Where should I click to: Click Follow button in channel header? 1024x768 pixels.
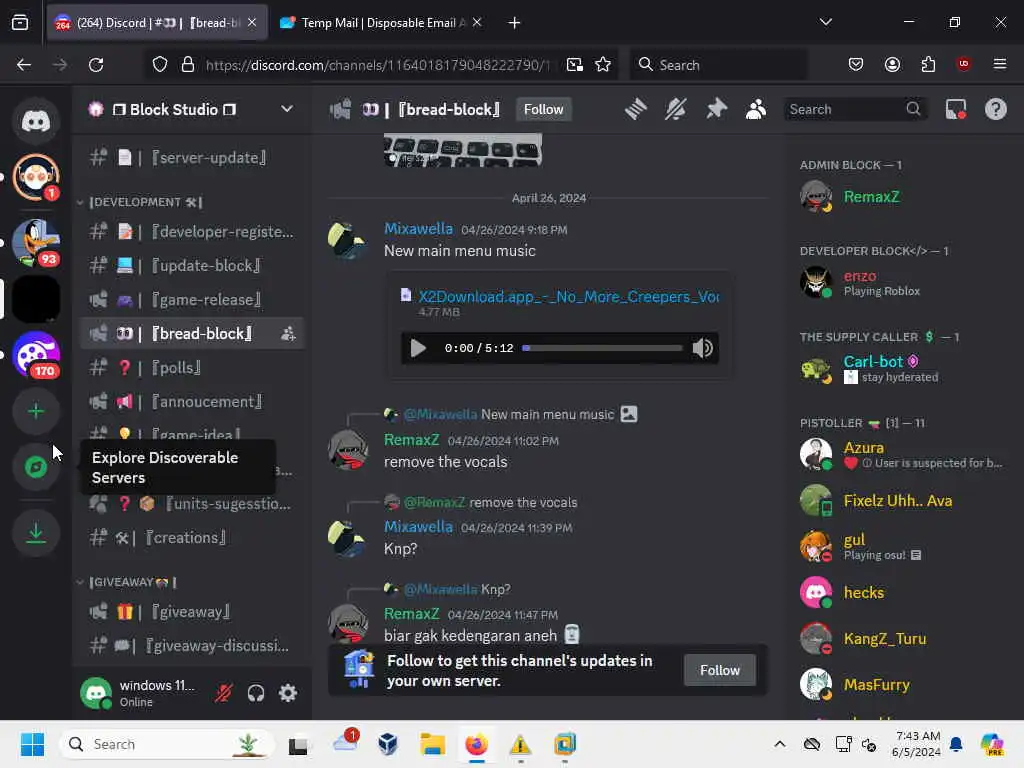543,109
